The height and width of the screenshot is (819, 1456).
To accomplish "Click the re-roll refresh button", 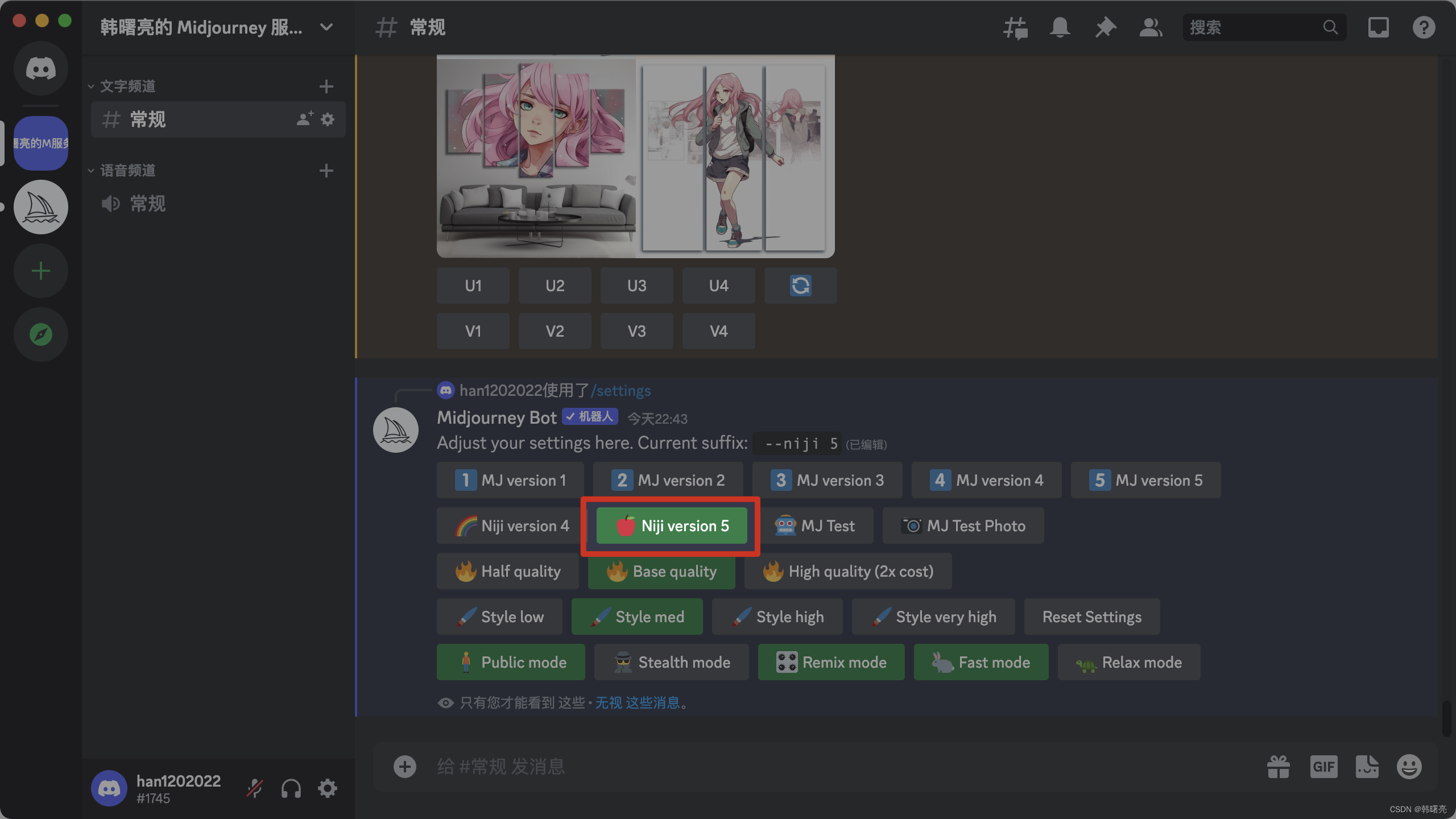I will [x=800, y=286].
